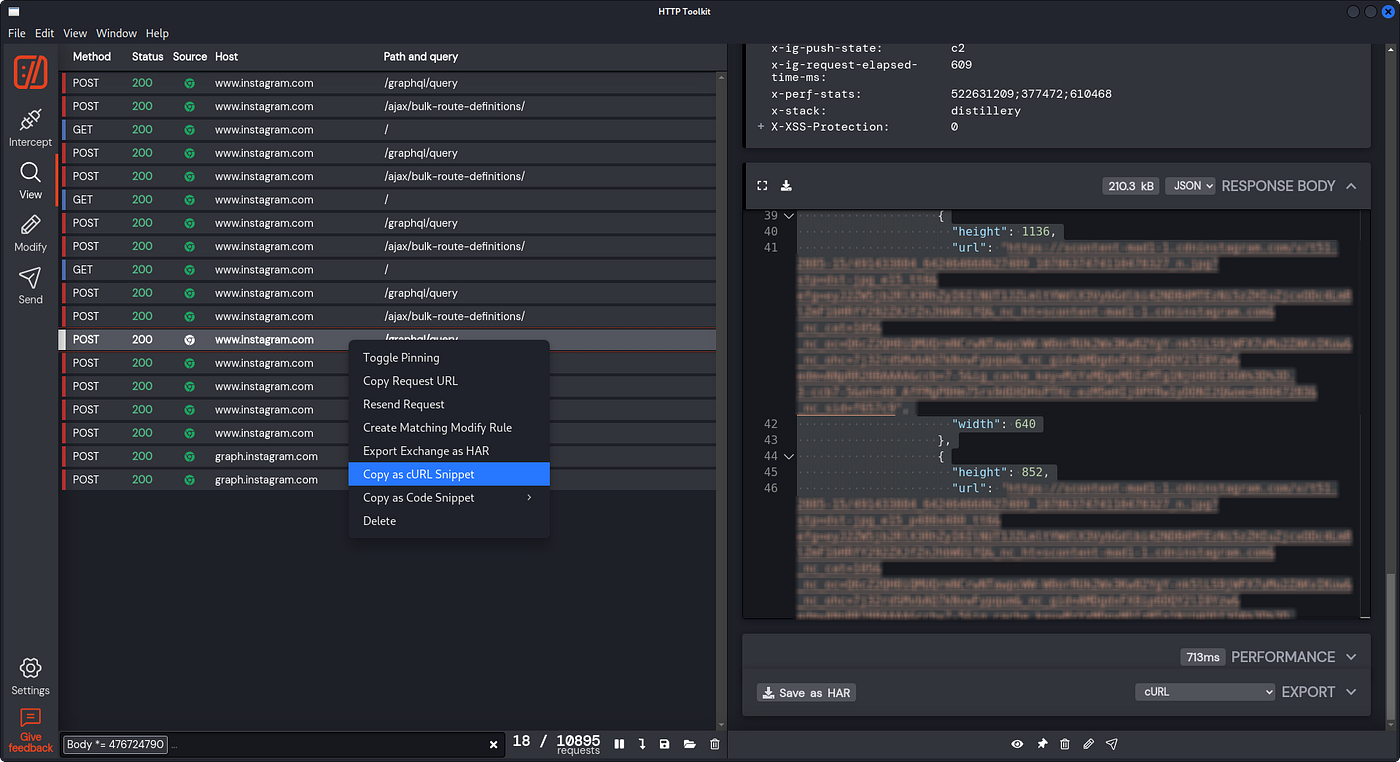Fold the JSON block at line 44
Image resolution: width=1400 pixels, height=762 pixels.
point(788,456)
